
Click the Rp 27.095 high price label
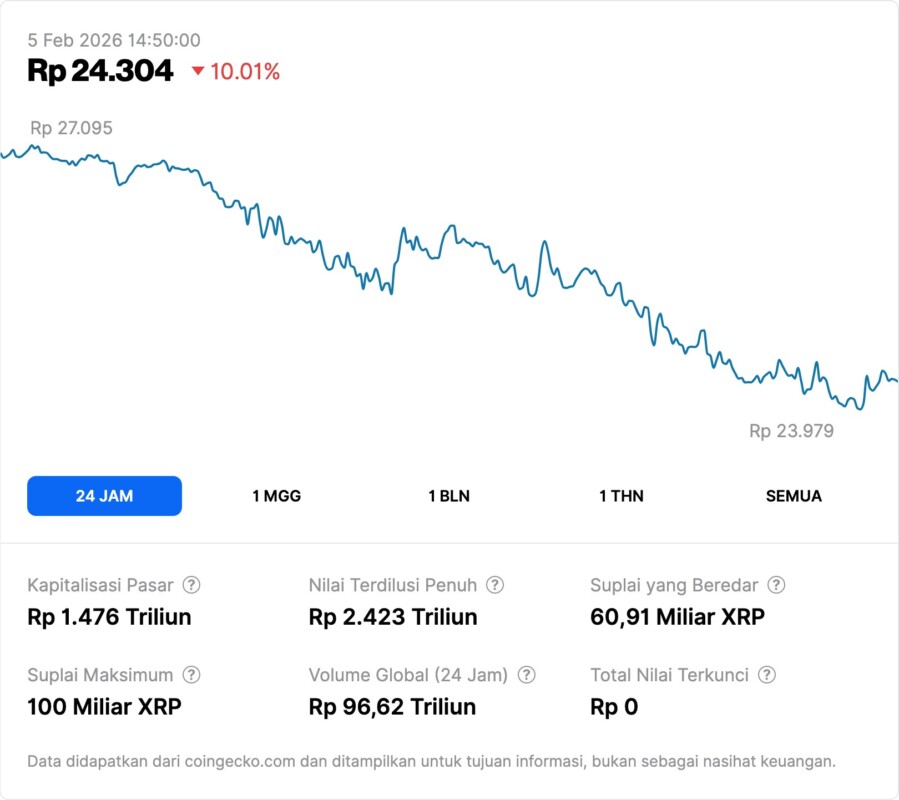71,128
